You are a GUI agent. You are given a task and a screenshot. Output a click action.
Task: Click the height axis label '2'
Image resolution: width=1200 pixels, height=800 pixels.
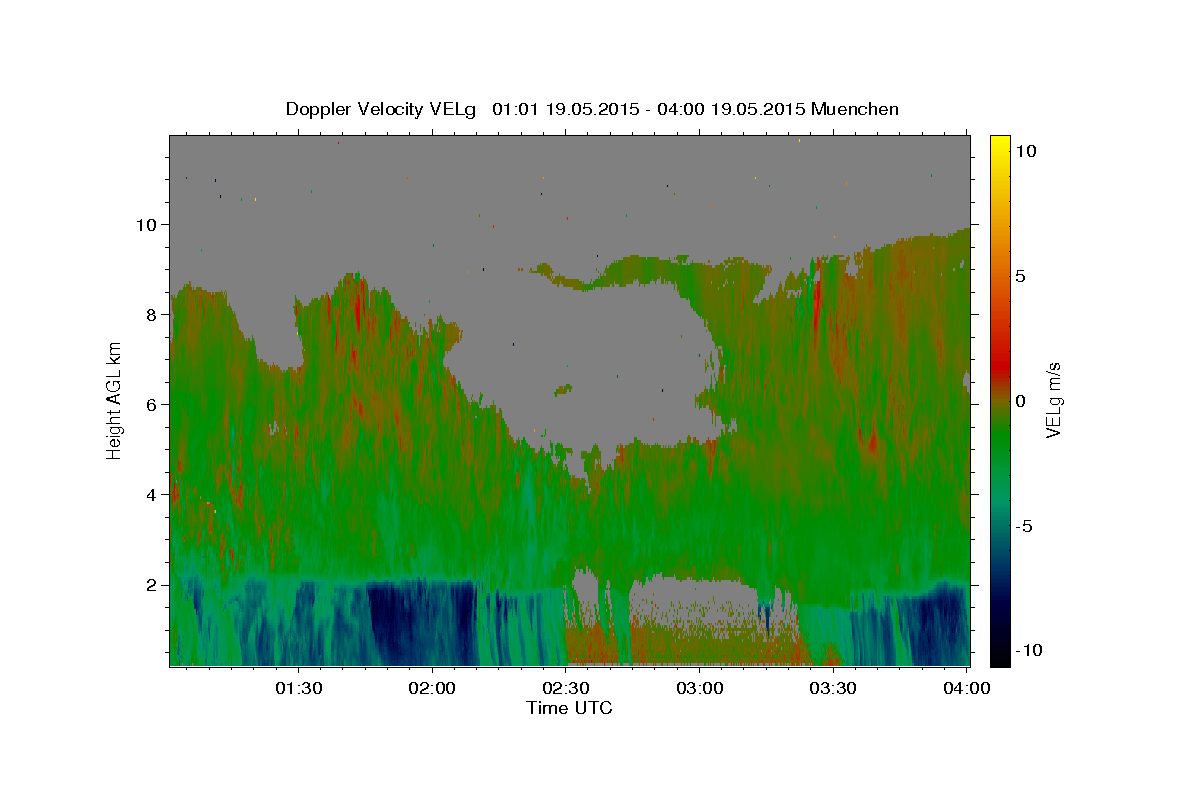tap(153, 585)
